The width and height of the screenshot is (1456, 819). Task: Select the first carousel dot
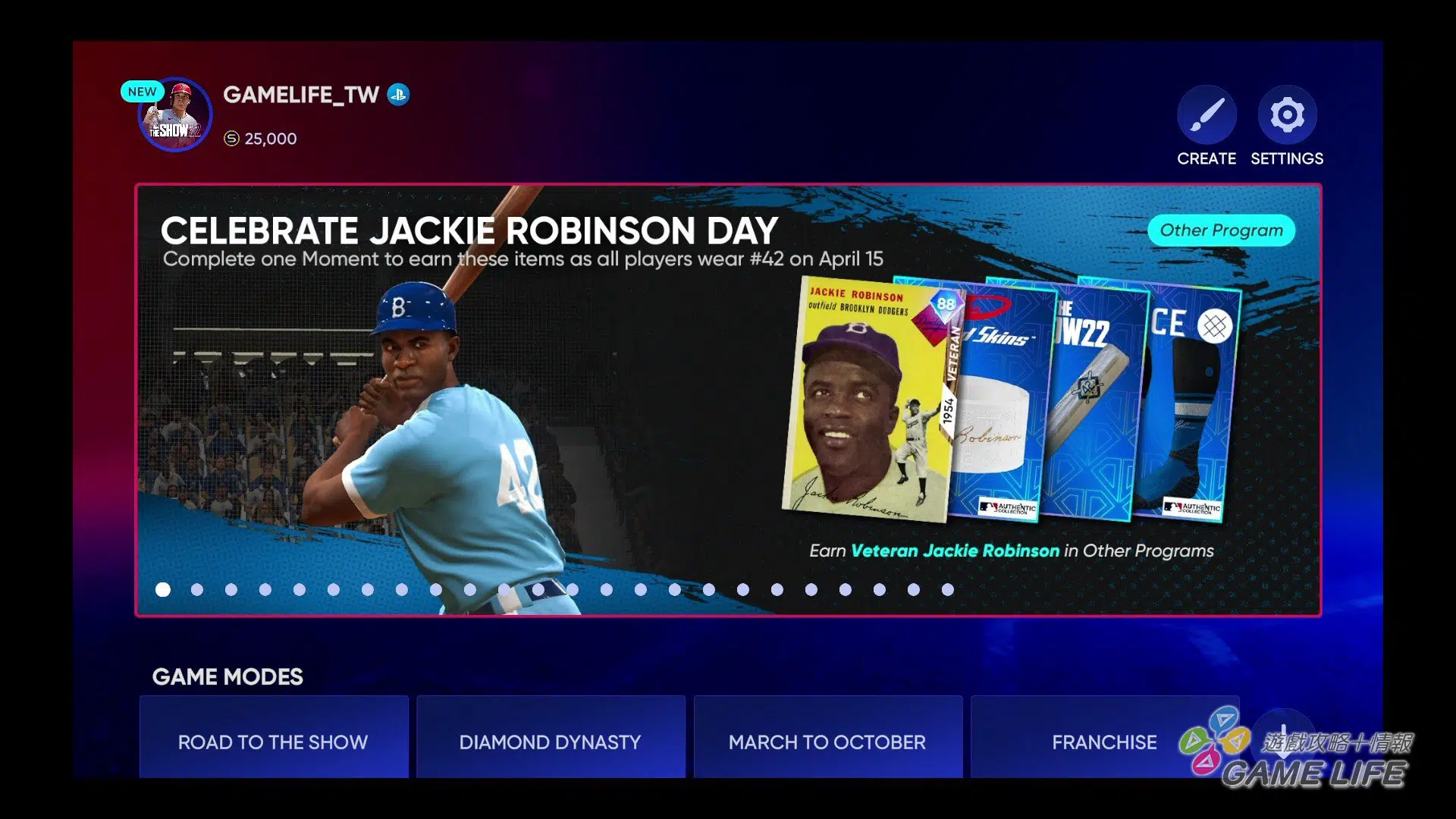coord(163,589)
